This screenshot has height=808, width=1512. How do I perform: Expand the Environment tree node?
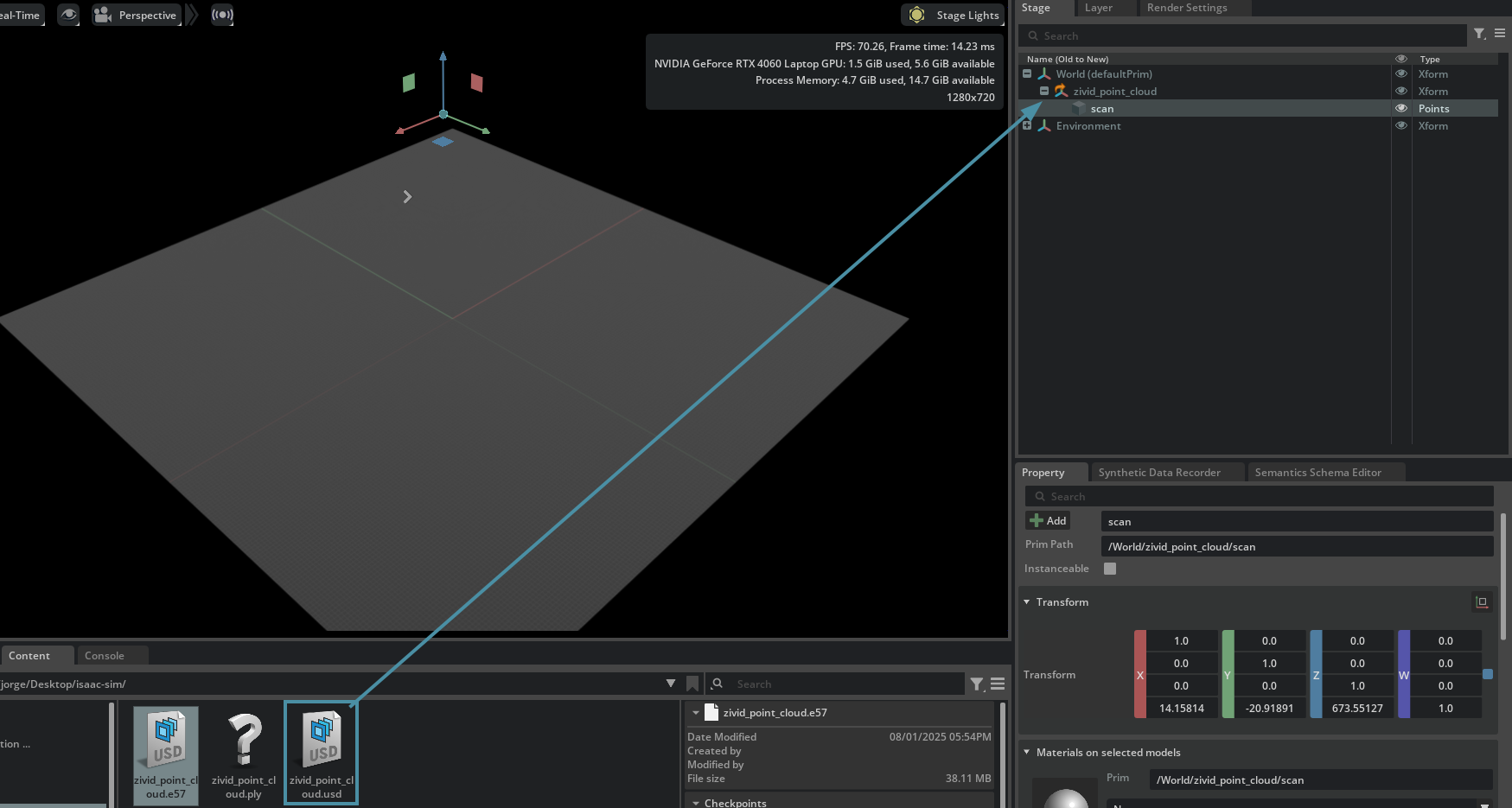[1027, 125]
